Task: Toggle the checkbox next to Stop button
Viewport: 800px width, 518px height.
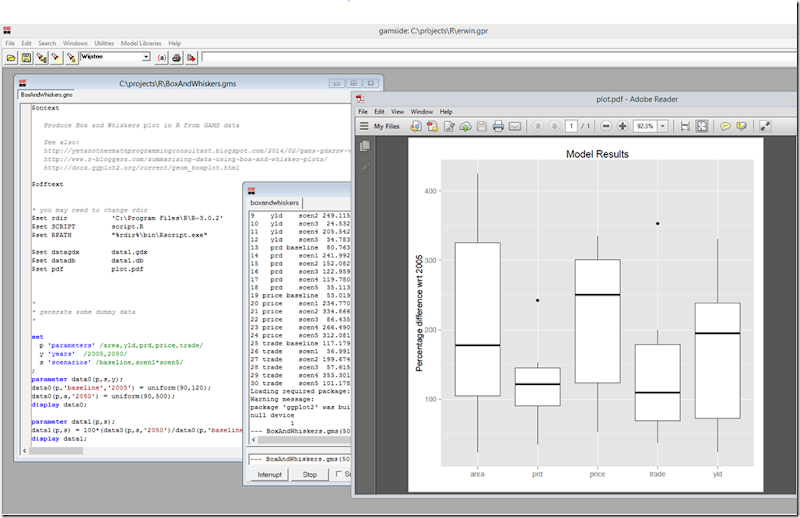Action: [339, 474]
